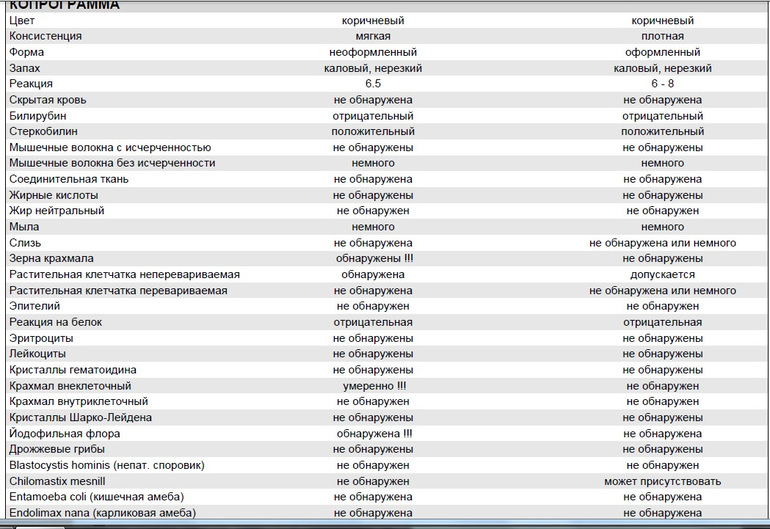The image size is (770, 529).
Task: Click the неоформленный form result
Action: pyautogui.click(x=373, y=52)
